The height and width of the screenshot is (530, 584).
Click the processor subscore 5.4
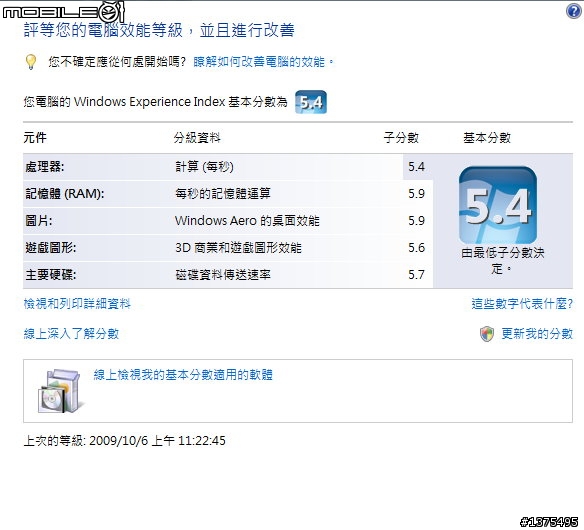click(x=416, y=167)
